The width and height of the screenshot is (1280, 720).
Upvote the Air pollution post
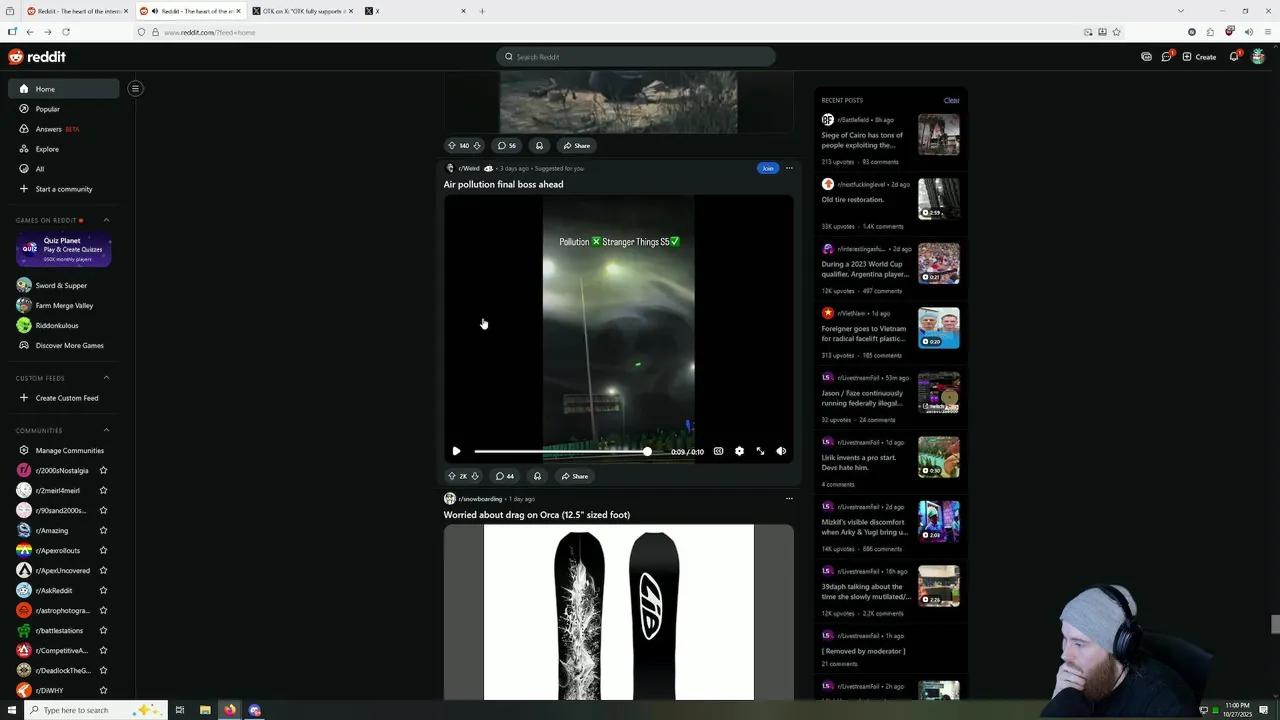point(451,476)
